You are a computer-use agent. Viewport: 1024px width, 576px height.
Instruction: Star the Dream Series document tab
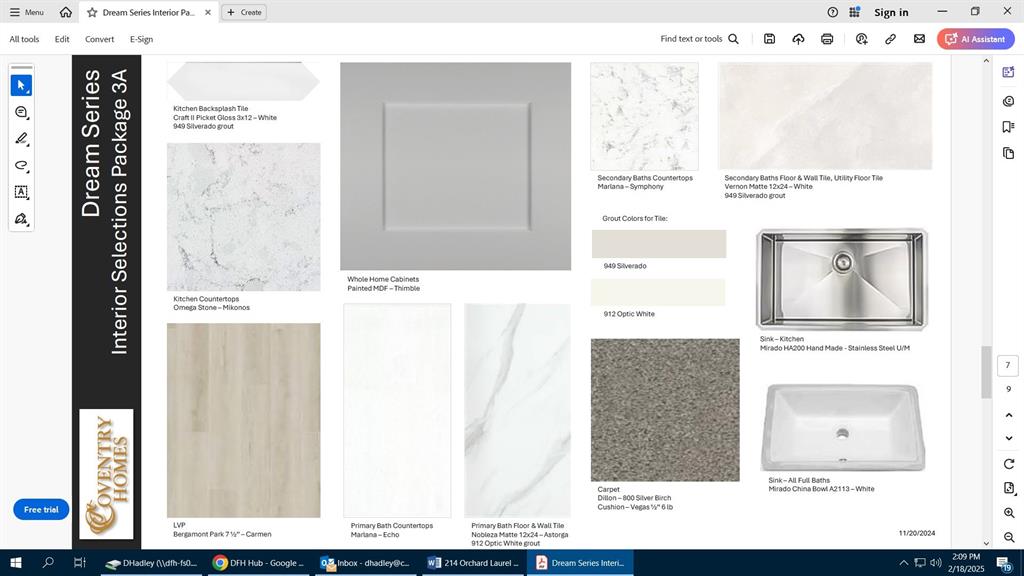pyautogui.click(x=92, y=12)
